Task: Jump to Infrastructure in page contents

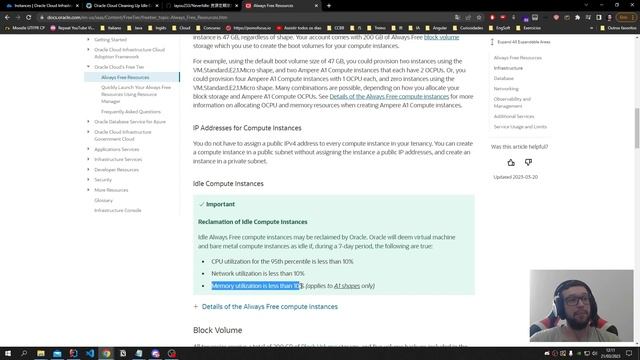Action: tap(508, 68)
